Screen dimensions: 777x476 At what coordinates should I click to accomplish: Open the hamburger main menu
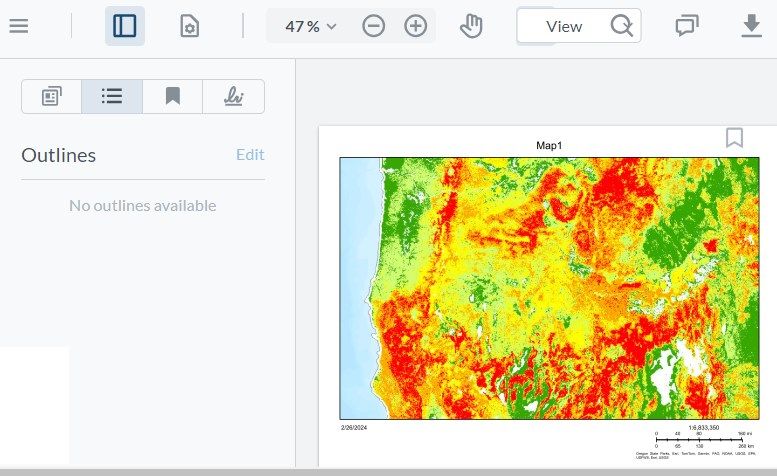(19, 26)
